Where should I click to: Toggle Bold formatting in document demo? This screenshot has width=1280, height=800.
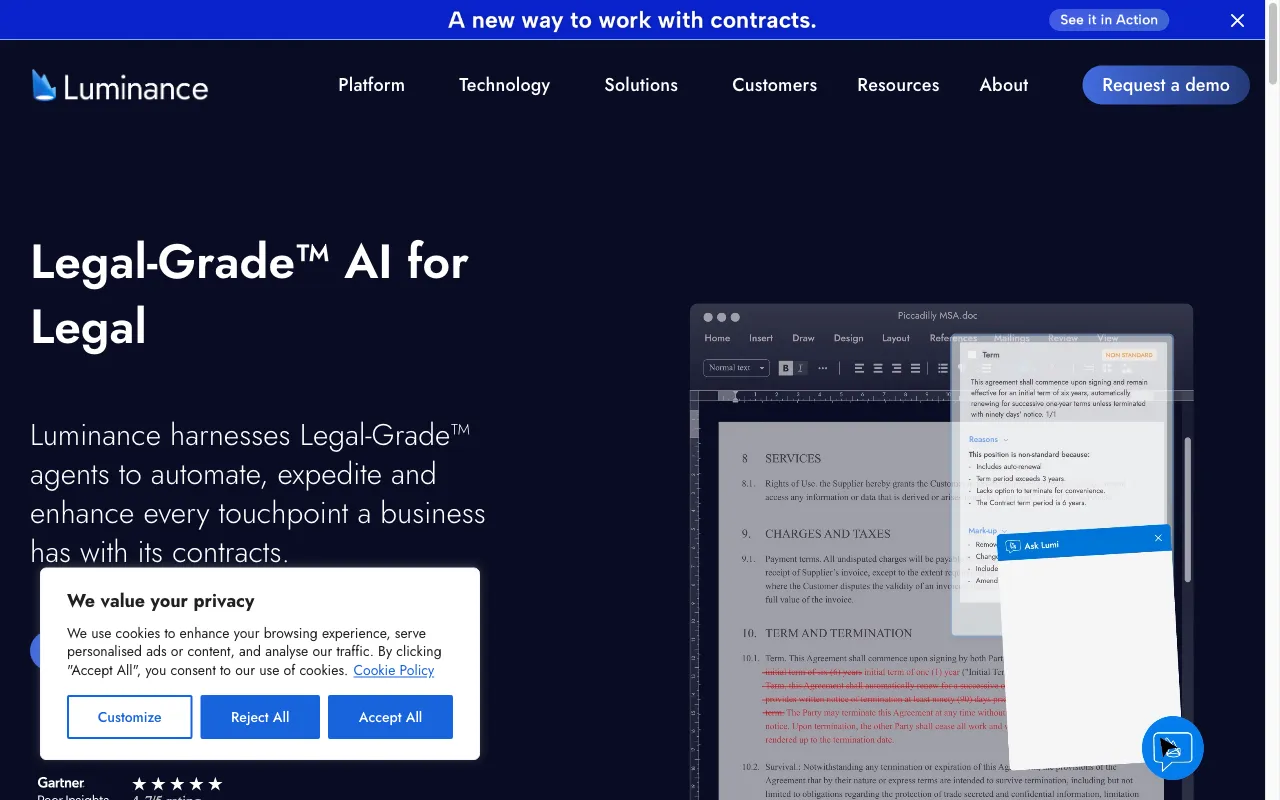[x=786, y=368]
